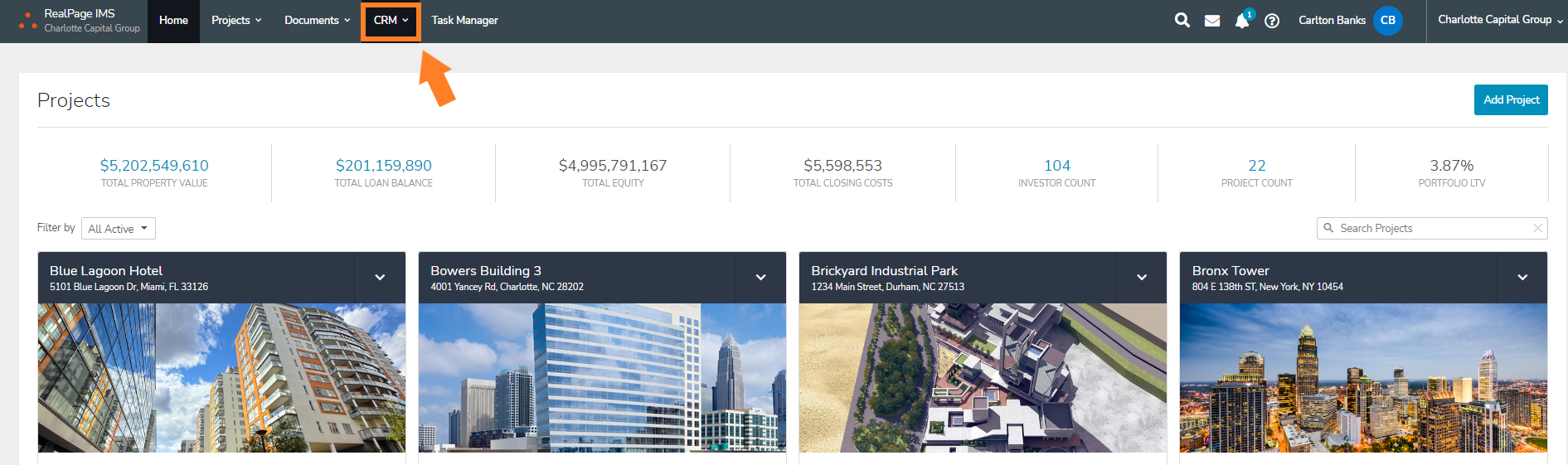Open the help question mark icon

tap(1272, 21)
